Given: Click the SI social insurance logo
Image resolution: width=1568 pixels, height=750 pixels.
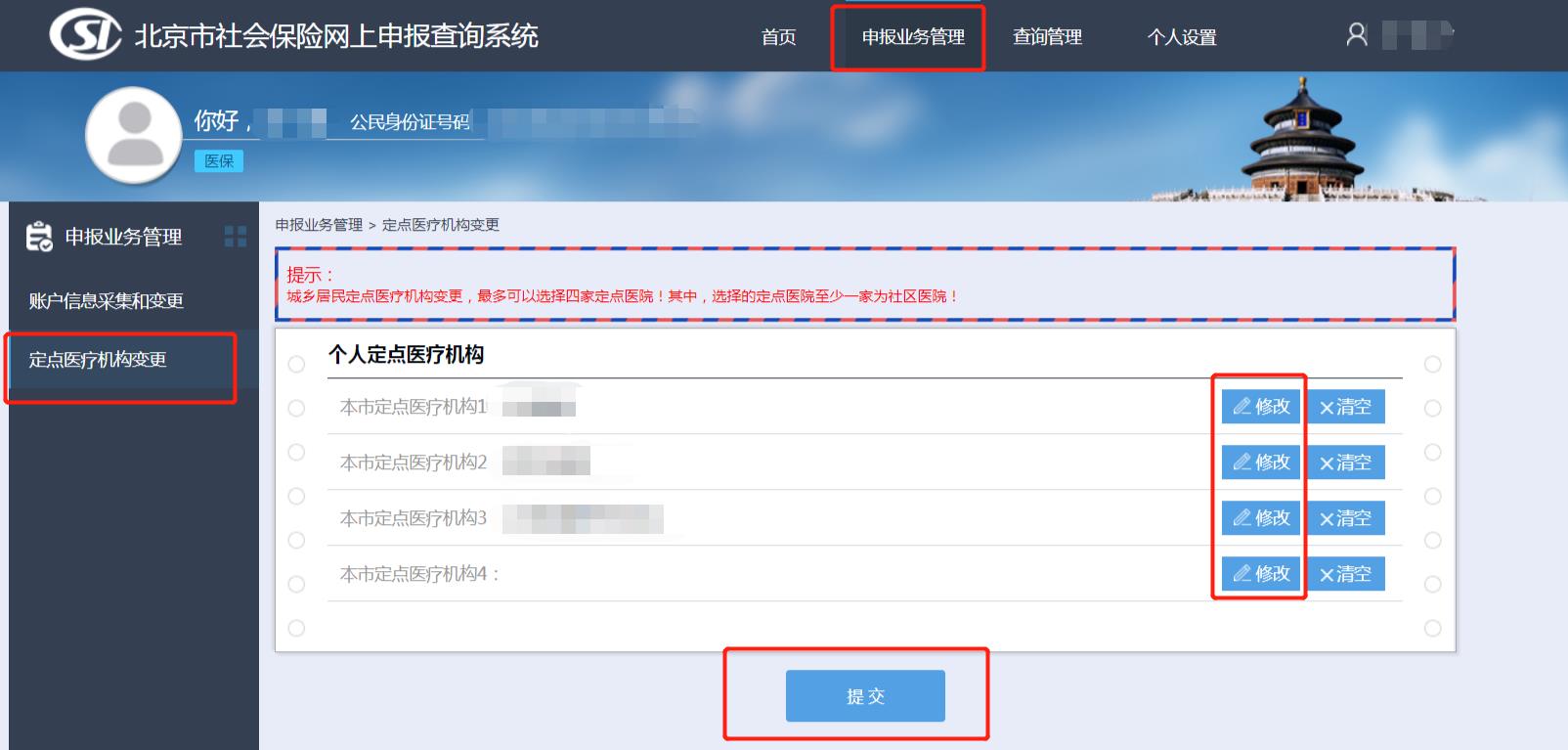Looking at the screenshot, I should [86, 35].
